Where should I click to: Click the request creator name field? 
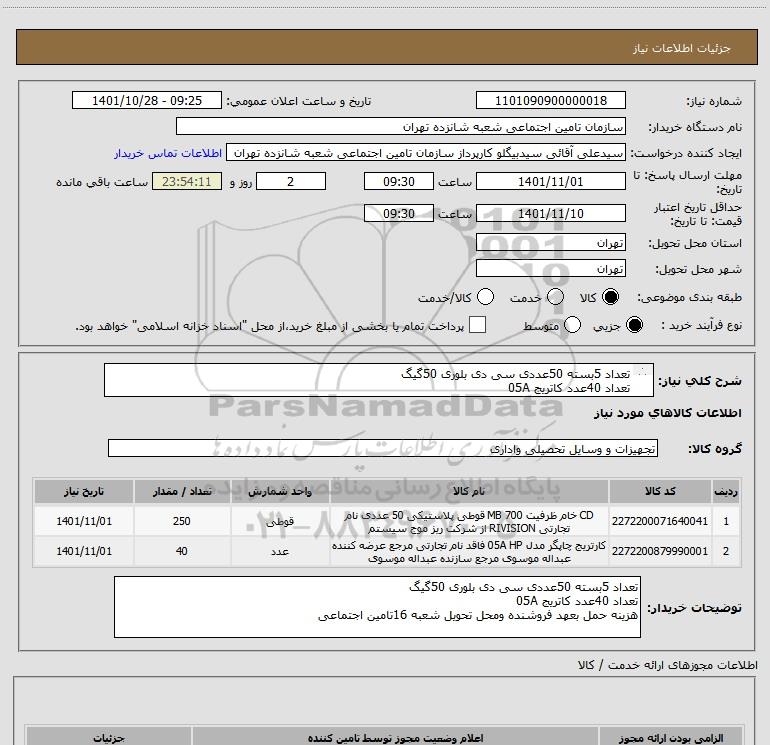[426, 153]
